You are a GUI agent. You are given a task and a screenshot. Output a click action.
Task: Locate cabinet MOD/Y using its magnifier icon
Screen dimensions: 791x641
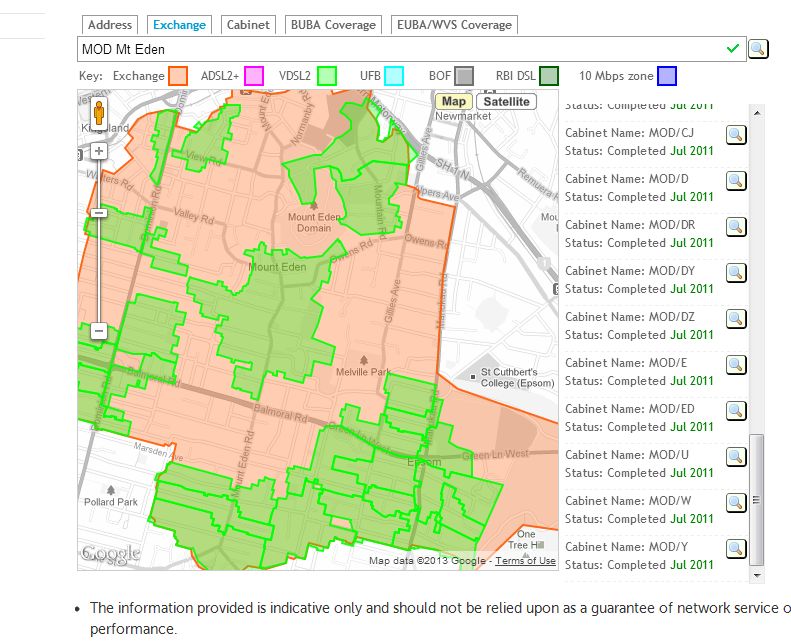pos(735,549)
